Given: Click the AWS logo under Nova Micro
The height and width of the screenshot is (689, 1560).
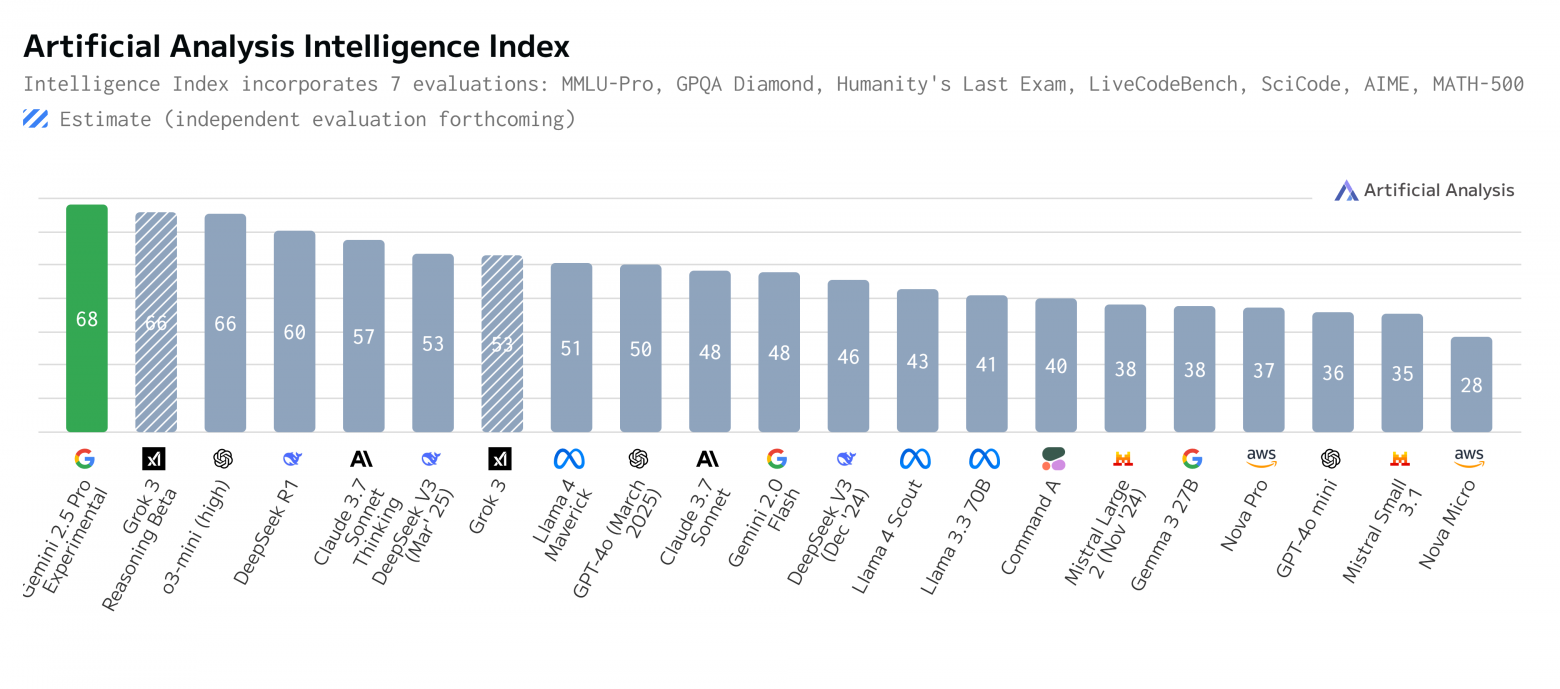Looking at the screenshot, I should (x=1469, y=458).
